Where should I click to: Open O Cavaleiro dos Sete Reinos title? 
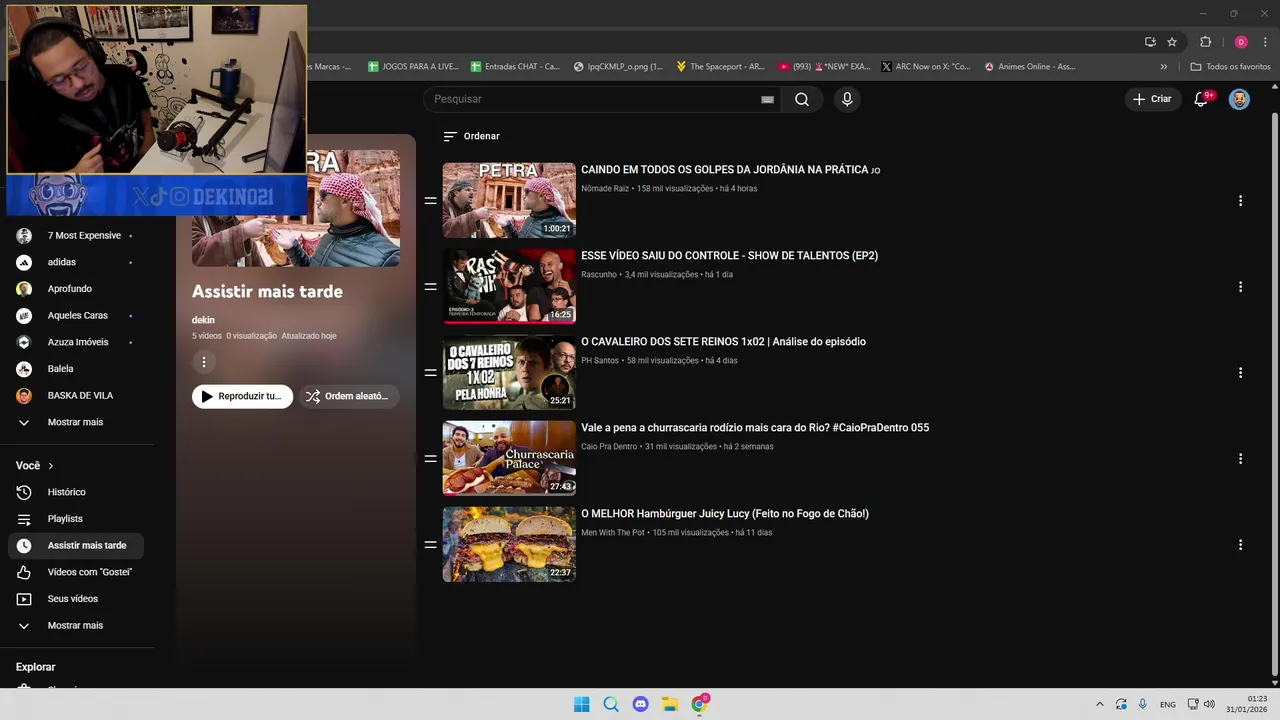pos(723,342)
